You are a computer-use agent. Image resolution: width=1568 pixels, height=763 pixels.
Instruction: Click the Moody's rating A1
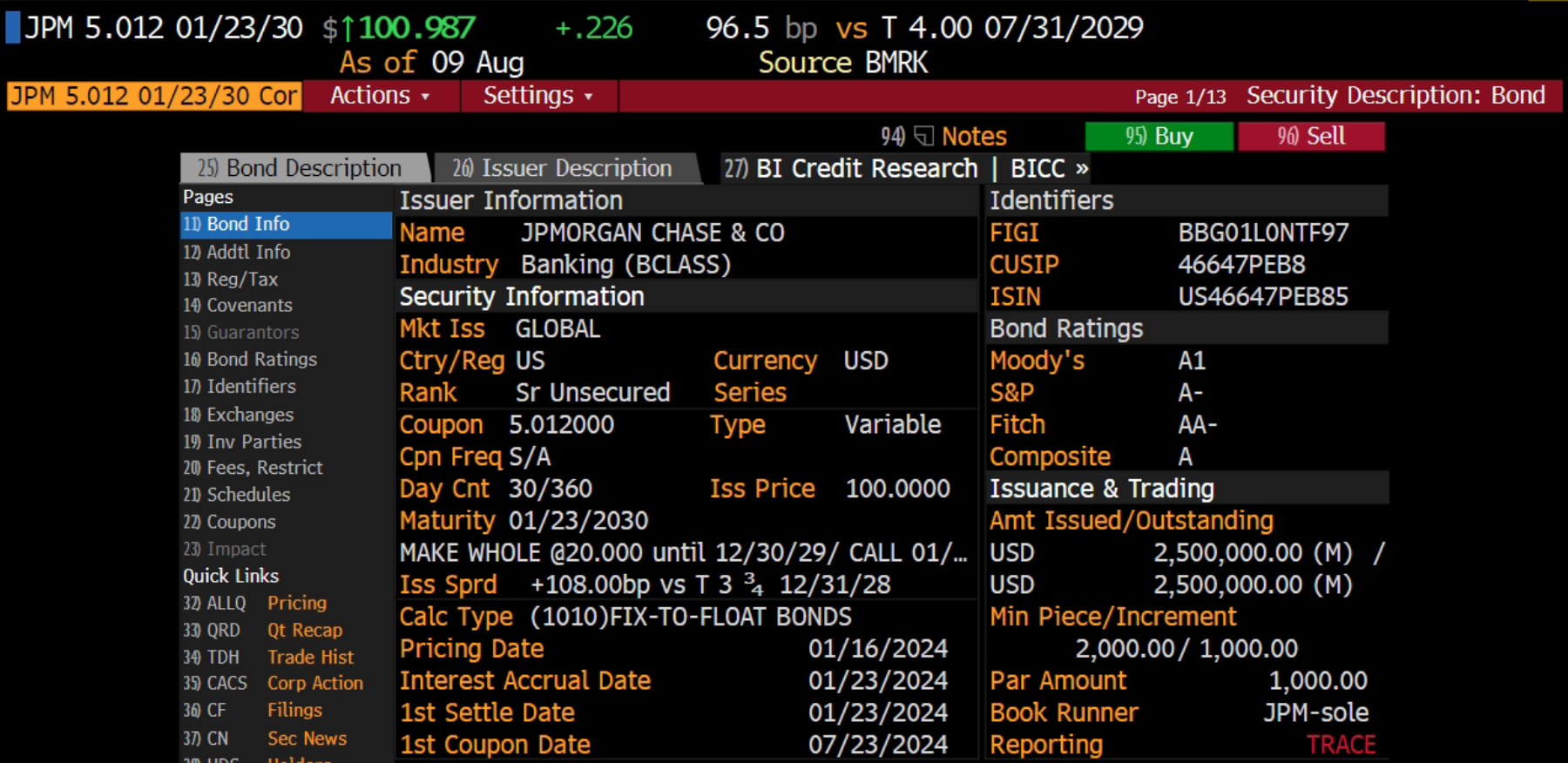point(1192,361)
